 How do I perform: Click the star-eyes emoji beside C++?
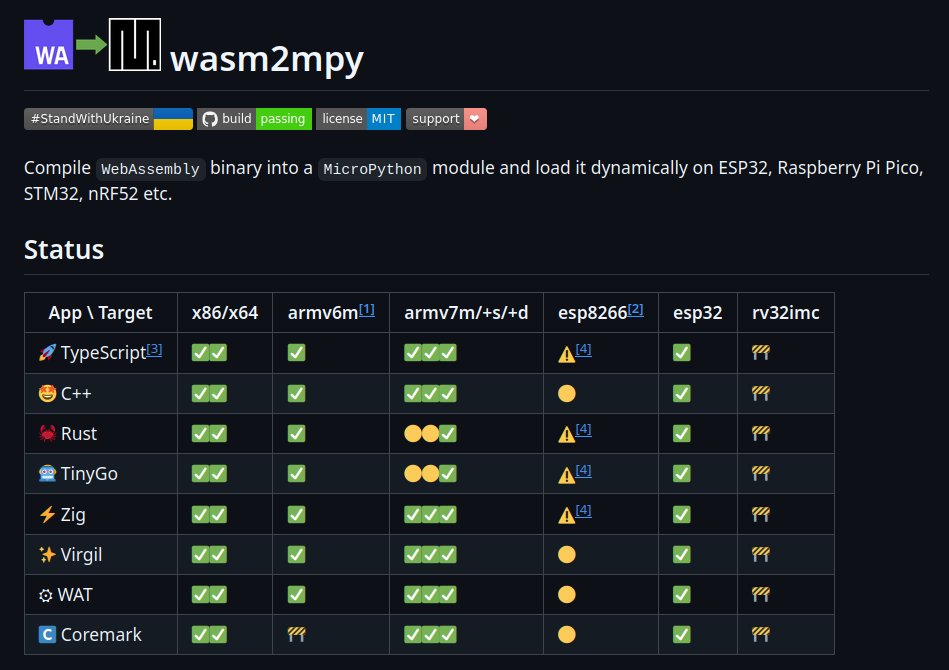point(47,393)
